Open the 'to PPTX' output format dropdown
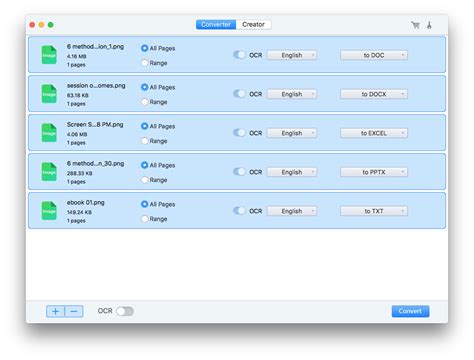This screenshot has height=360, width=474. click(x=374, y=172)
